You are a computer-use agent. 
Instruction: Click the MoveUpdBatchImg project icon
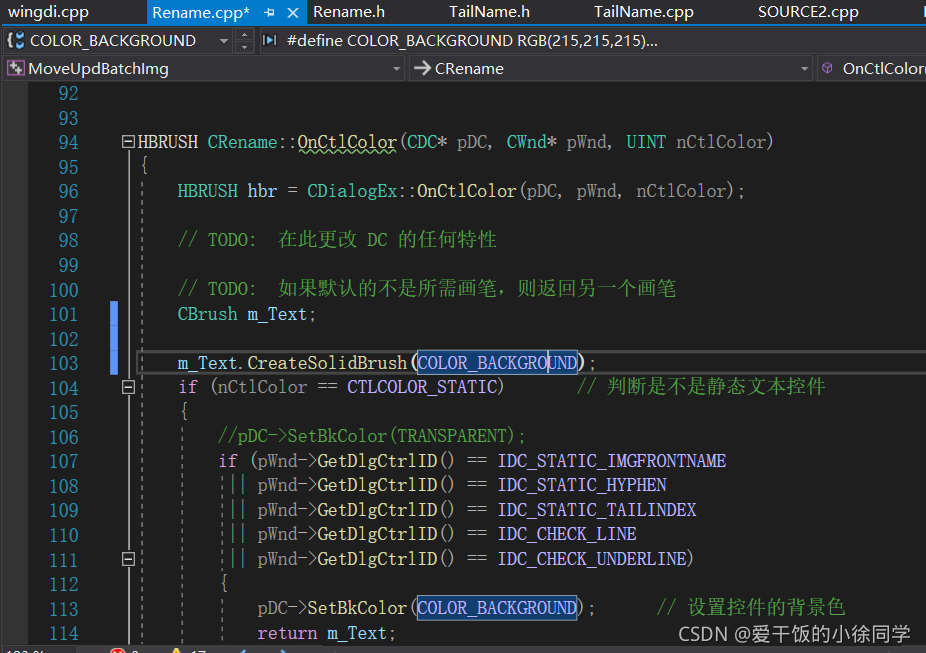15,68
